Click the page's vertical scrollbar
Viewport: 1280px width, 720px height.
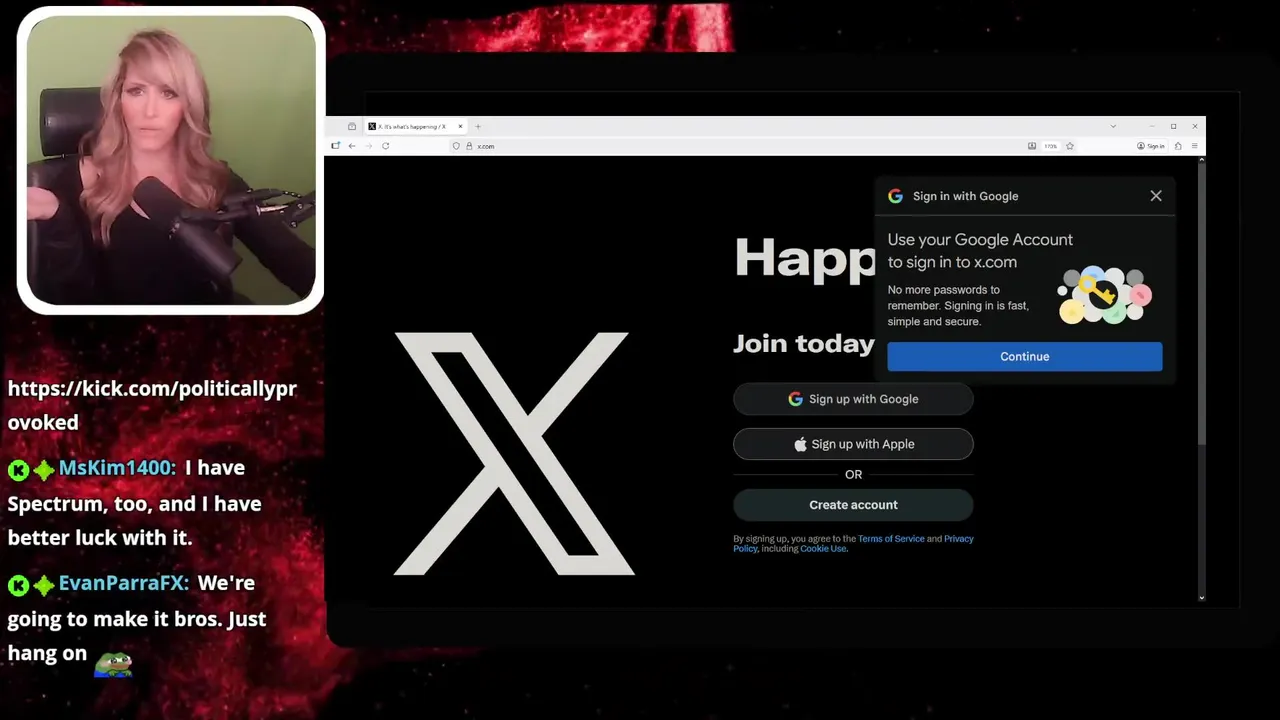(1201, 305)
